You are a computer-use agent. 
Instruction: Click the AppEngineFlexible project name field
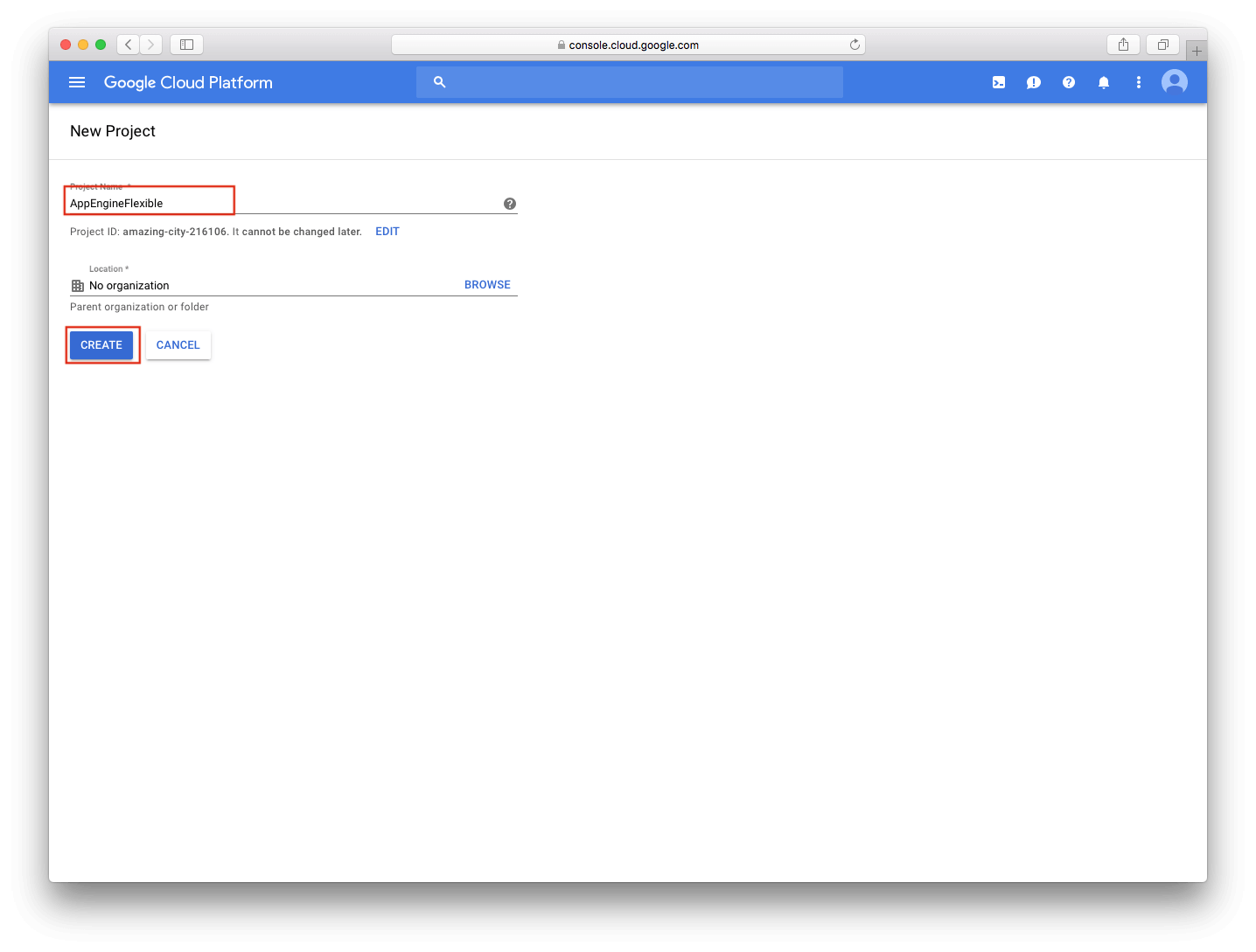click(149, 203)
